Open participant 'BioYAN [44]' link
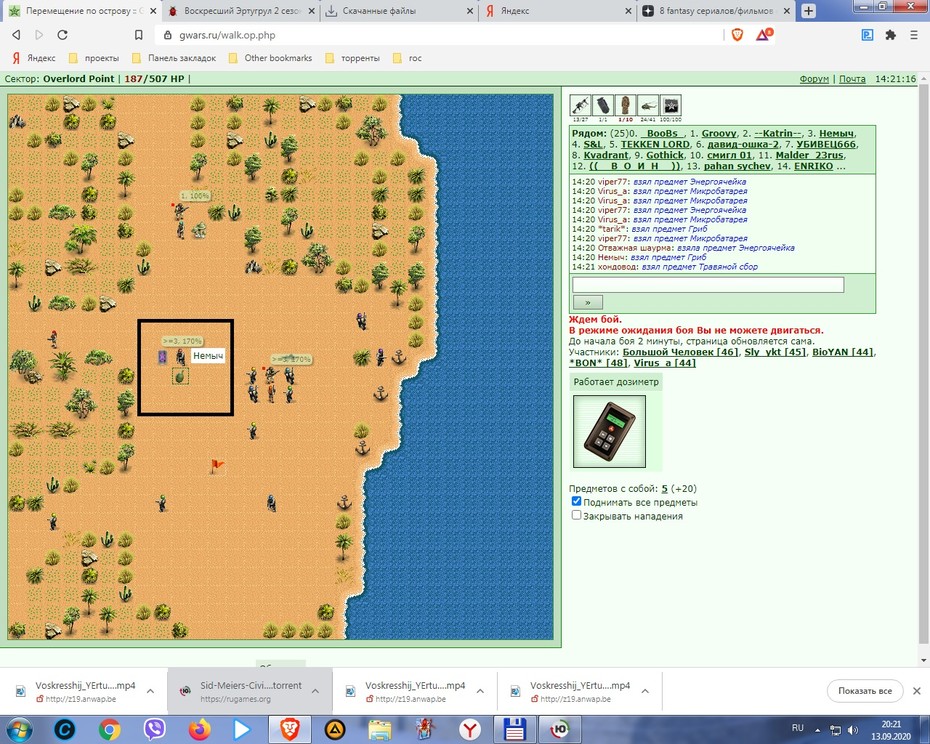The width and height of the screenshot is (930, 744). click(843, 352)
